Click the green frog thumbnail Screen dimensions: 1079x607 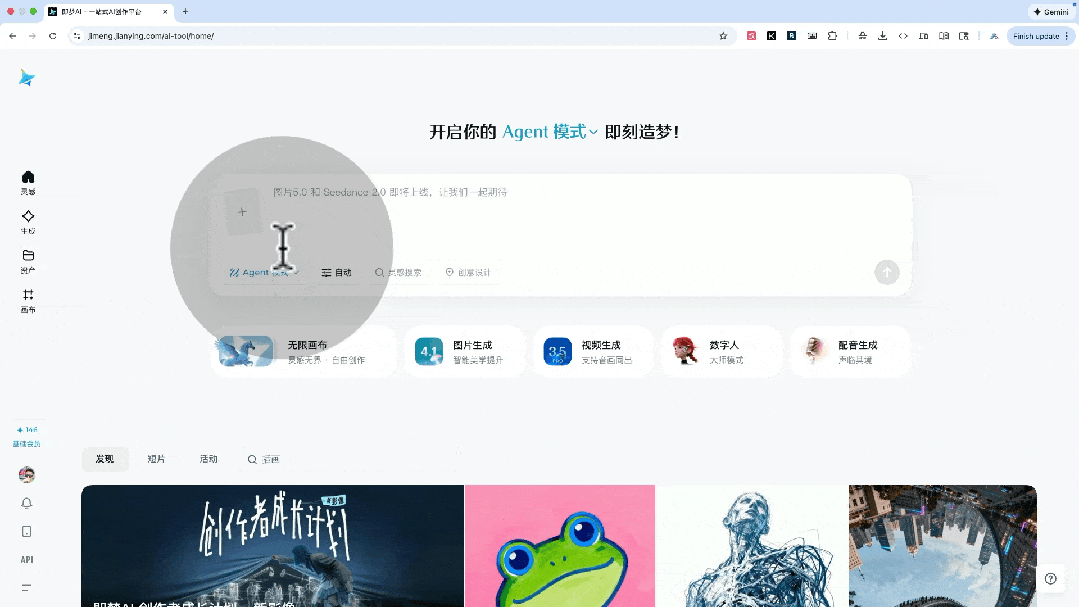coord(559,548)
